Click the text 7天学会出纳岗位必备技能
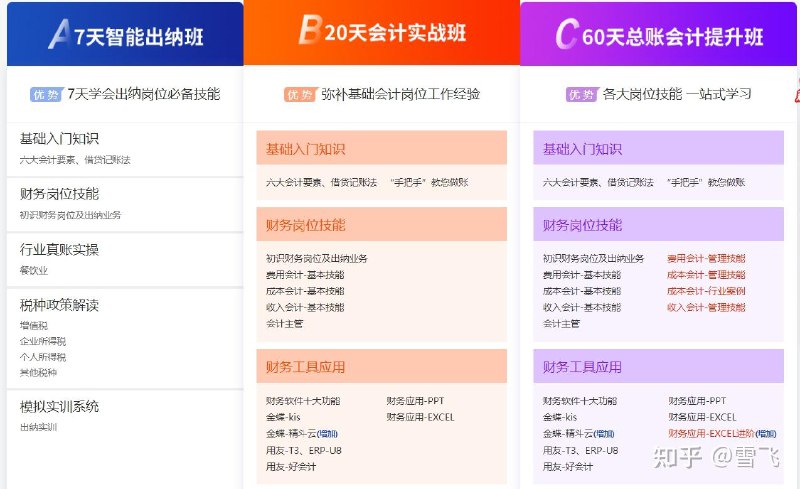This screenshot has width=800, height=489. point(144,94)
